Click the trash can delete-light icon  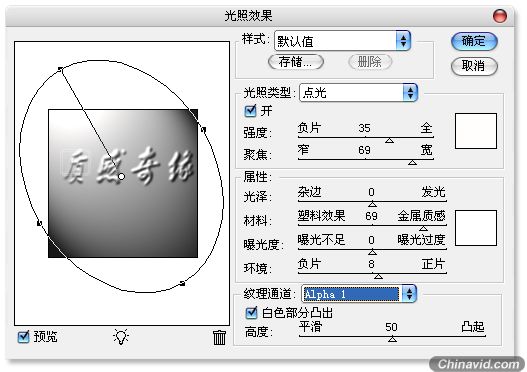pyautogui.click(x=219, y=337)
